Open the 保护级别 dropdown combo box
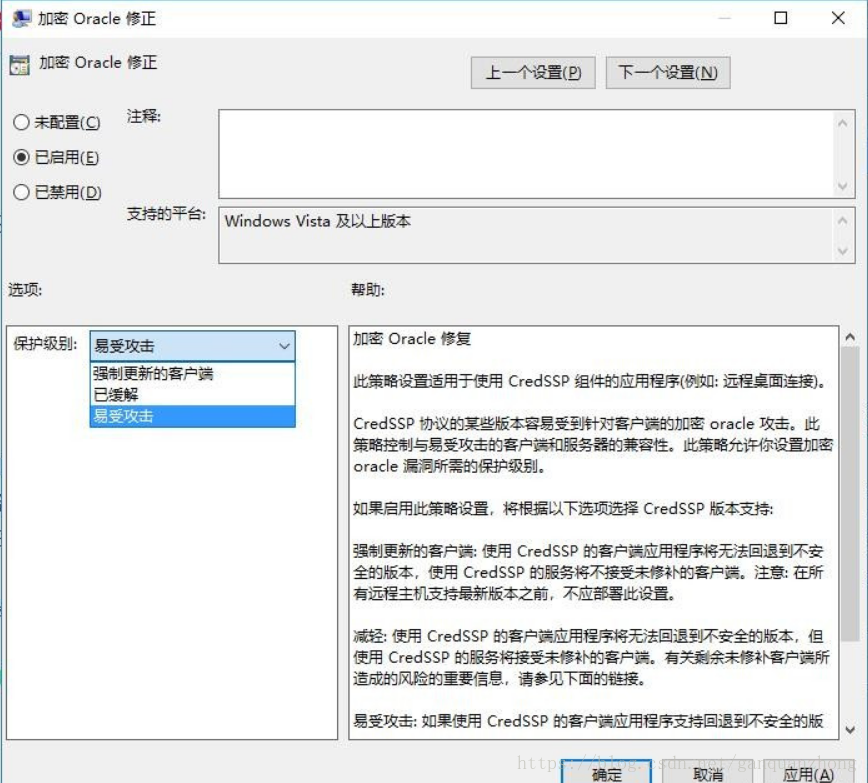 pos(192,346)
